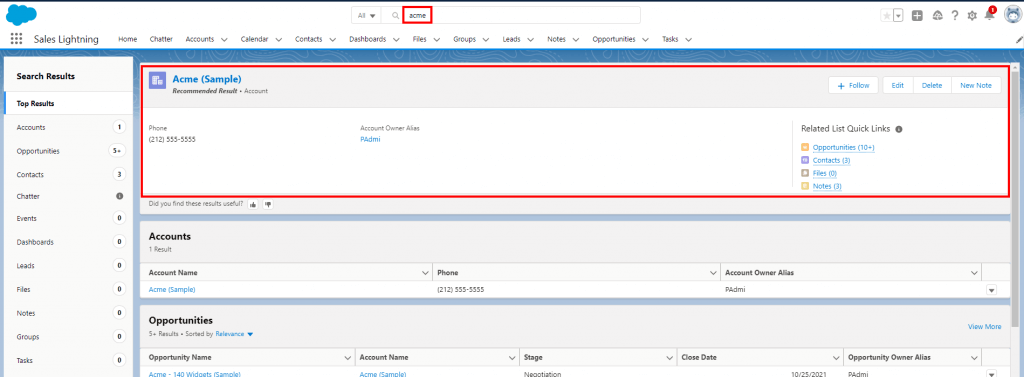
Task: Click the Edit button on Acme result
Action: (897, 86)
